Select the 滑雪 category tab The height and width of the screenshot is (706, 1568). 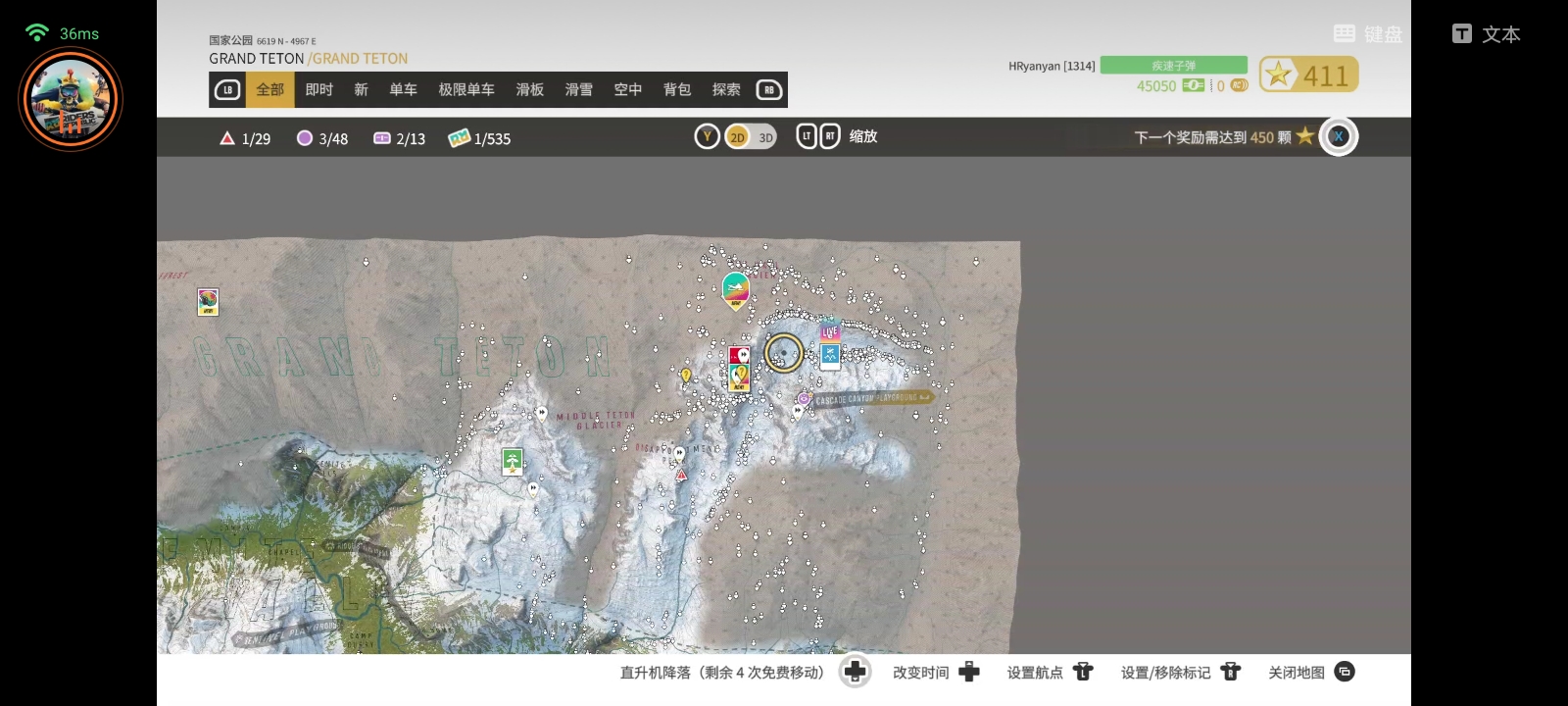point(579,90)
